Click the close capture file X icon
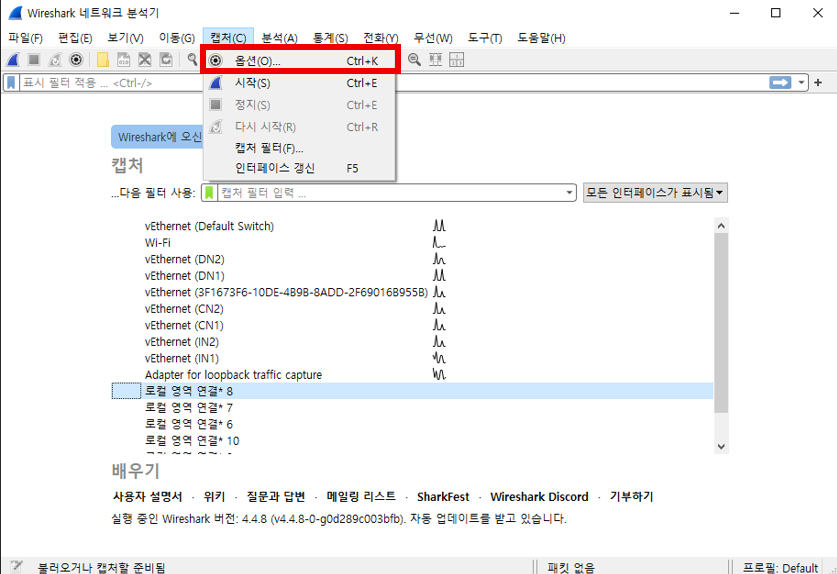 [145, 60]
